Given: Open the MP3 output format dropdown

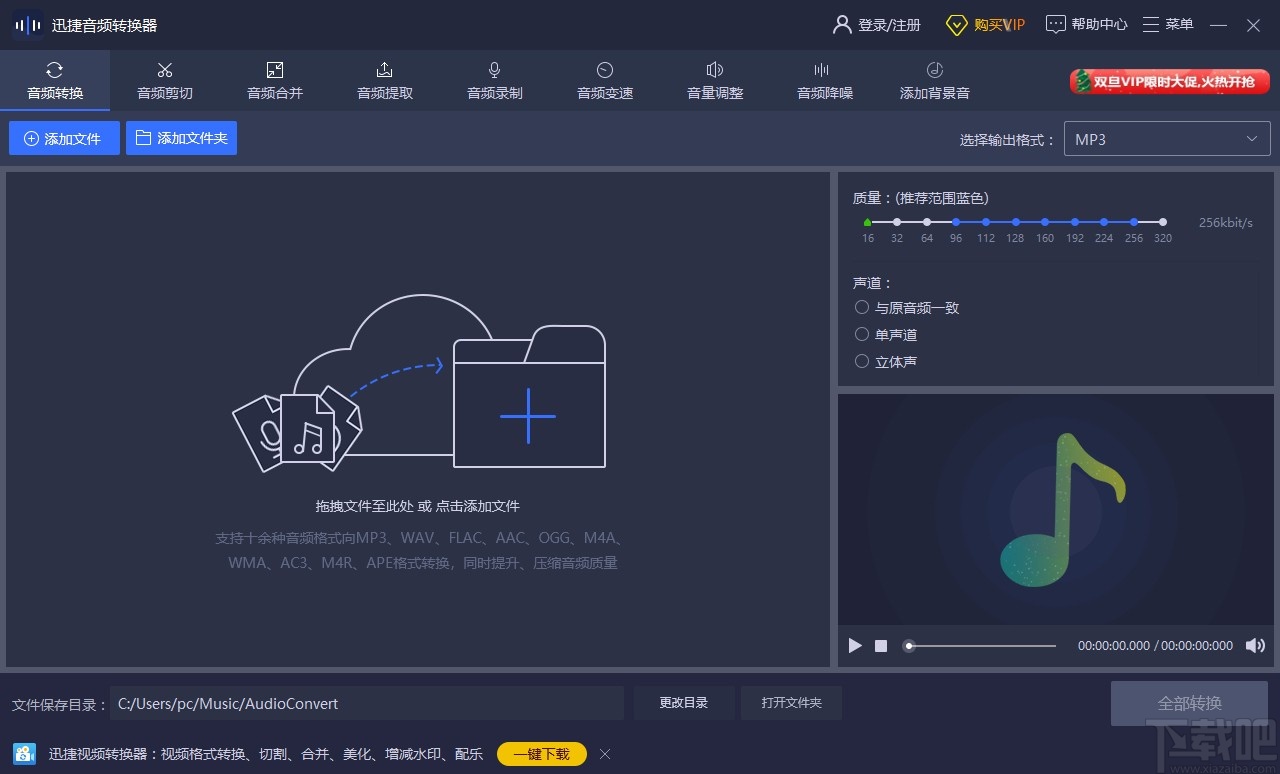Looking at the screenshot, I should coord(1166,138).
